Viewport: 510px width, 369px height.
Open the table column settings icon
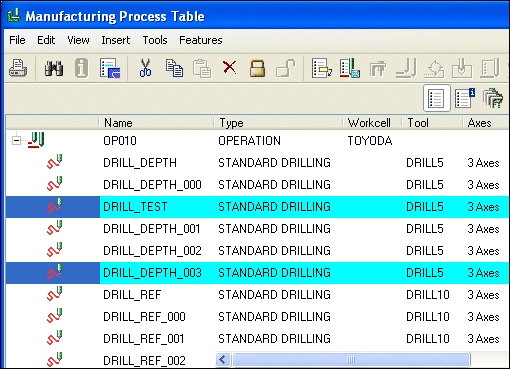pos(110,68)
